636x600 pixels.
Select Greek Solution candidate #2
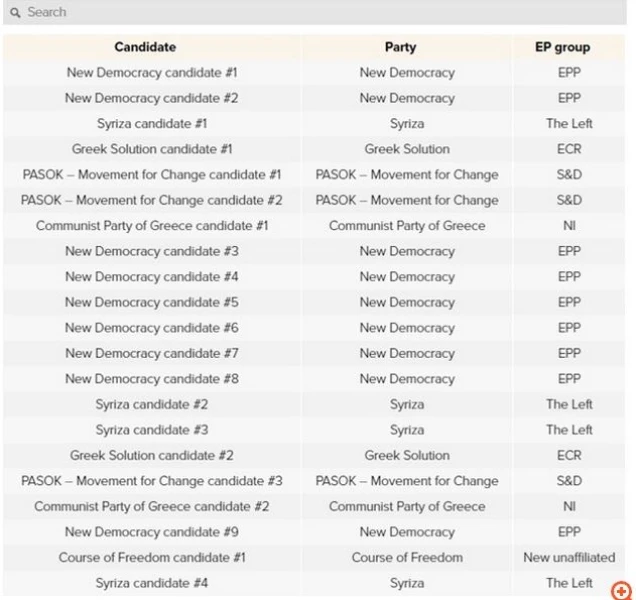[x=152, y=455]
